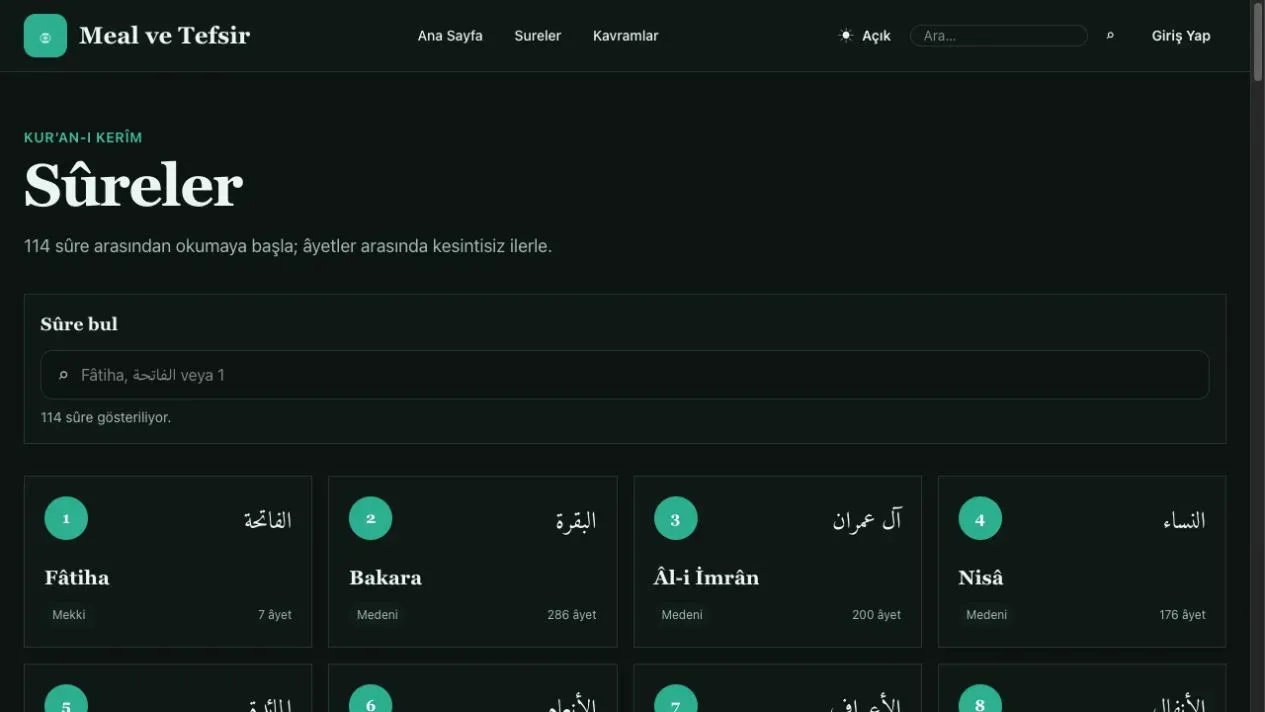Click the Meal ve Tefsir site title

164,36
